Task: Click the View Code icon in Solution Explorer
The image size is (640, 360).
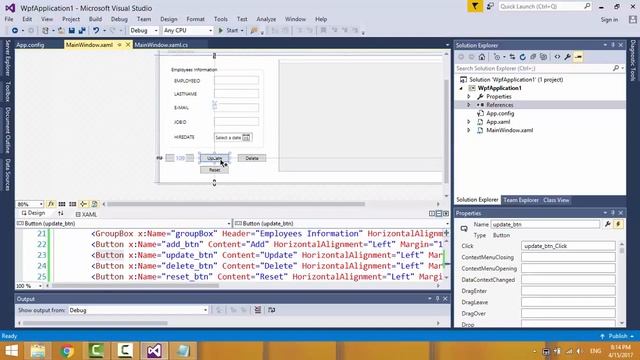Action: [557, 57]
